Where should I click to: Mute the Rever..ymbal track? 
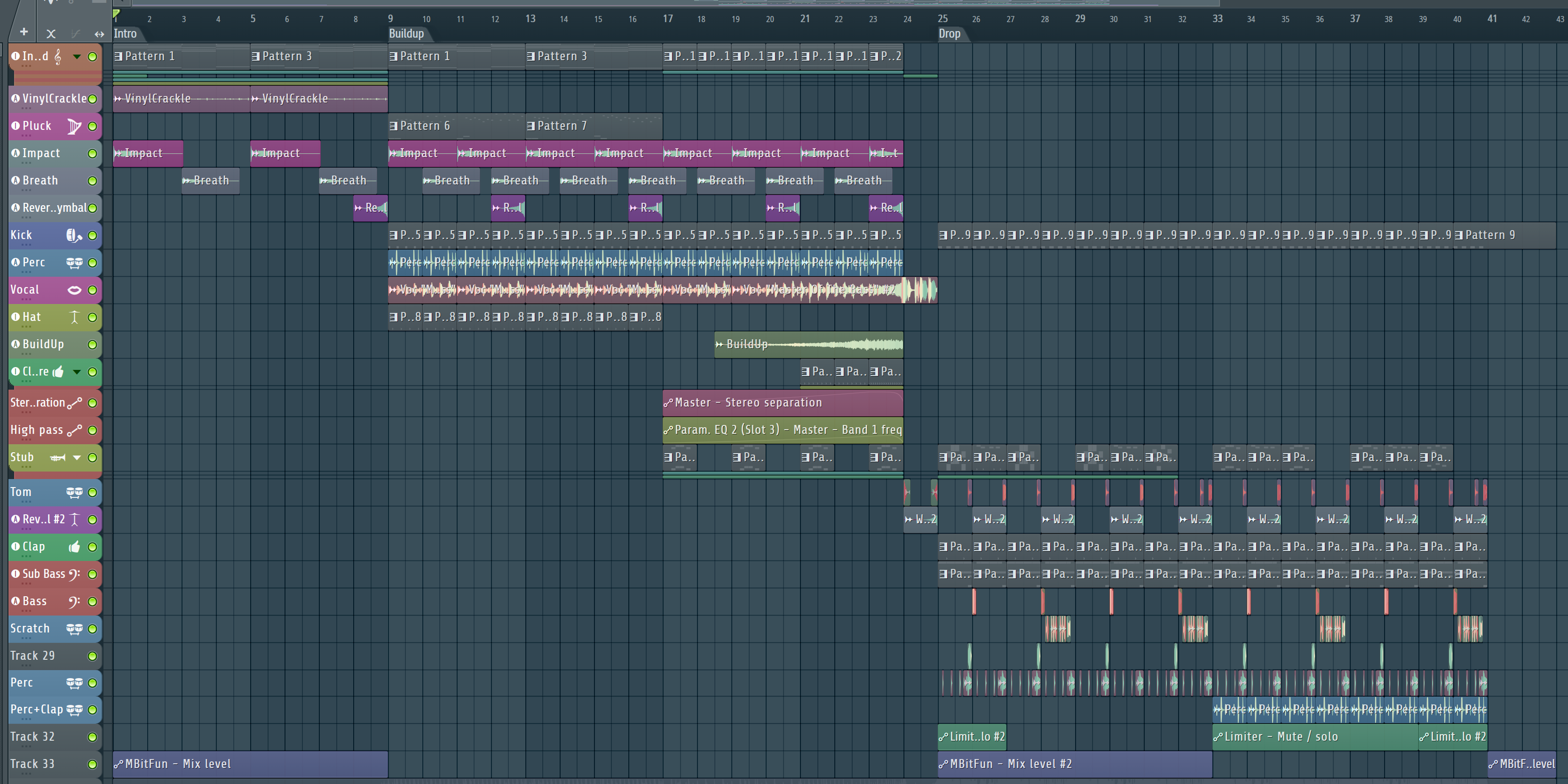pos(93,208)
